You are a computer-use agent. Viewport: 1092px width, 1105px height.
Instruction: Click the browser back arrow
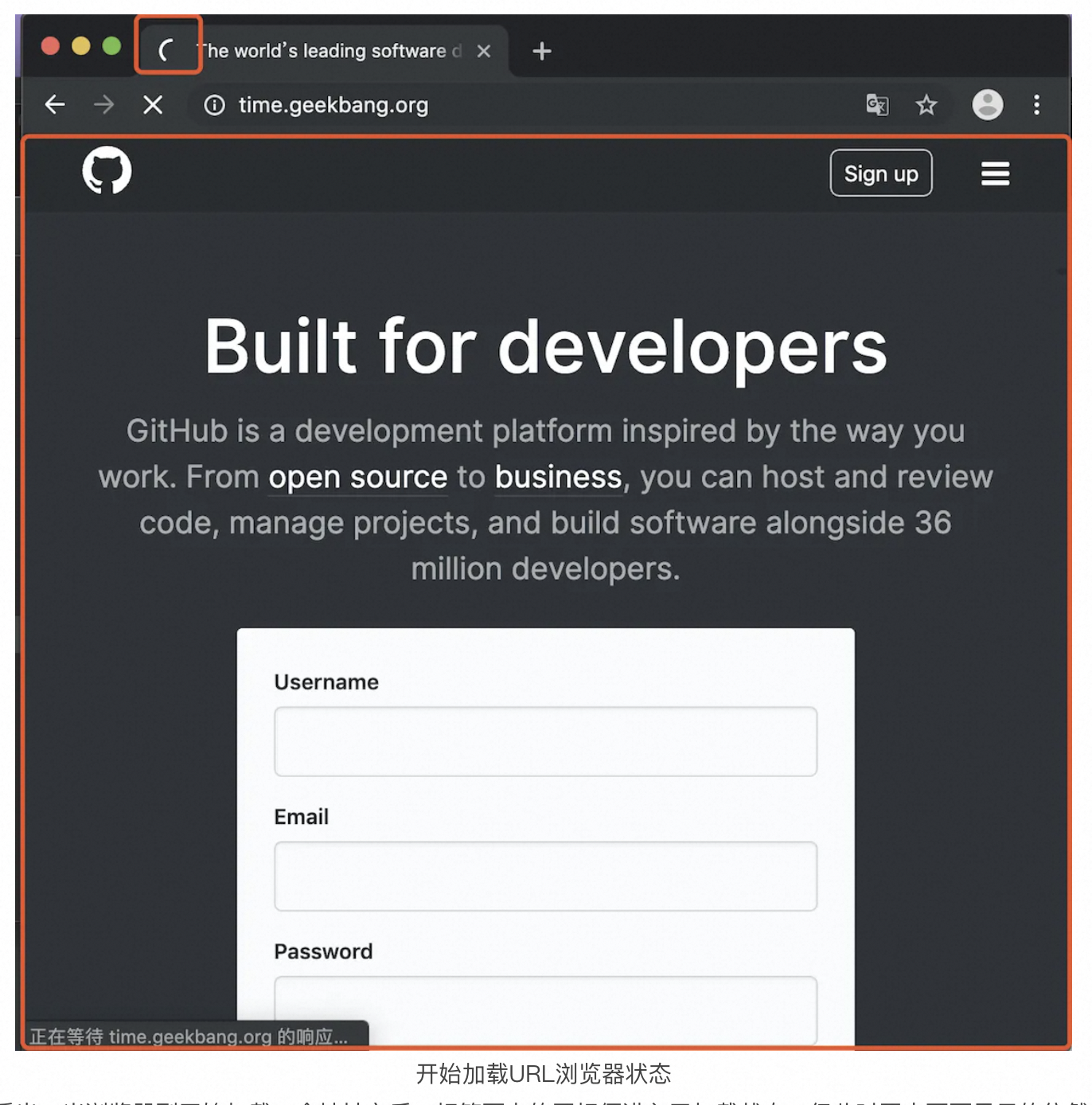point(55,104)
